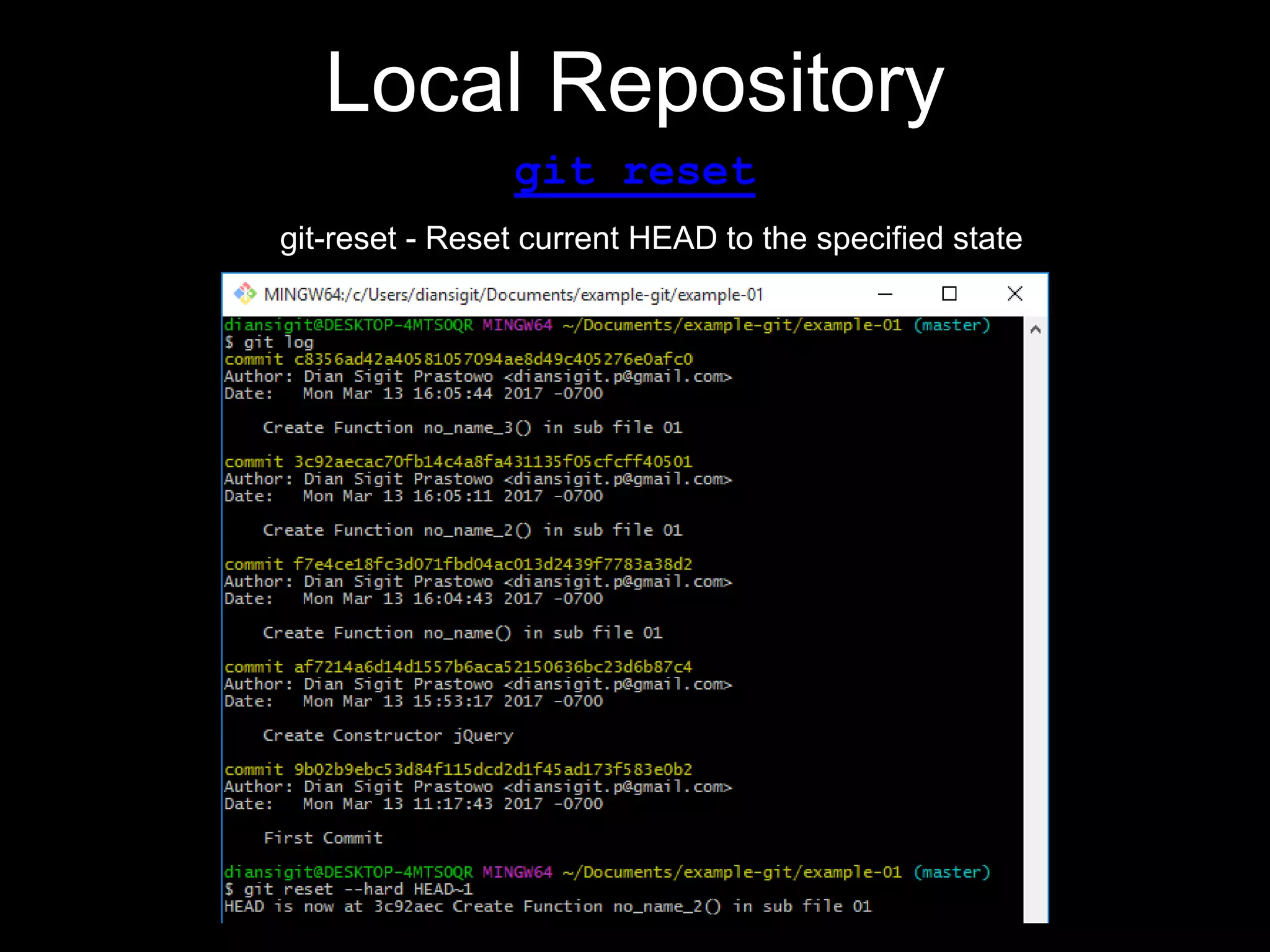Click commit hash starting with f7e4ce18
This screenshot has width=1270, height=952.
click(493, 565)
